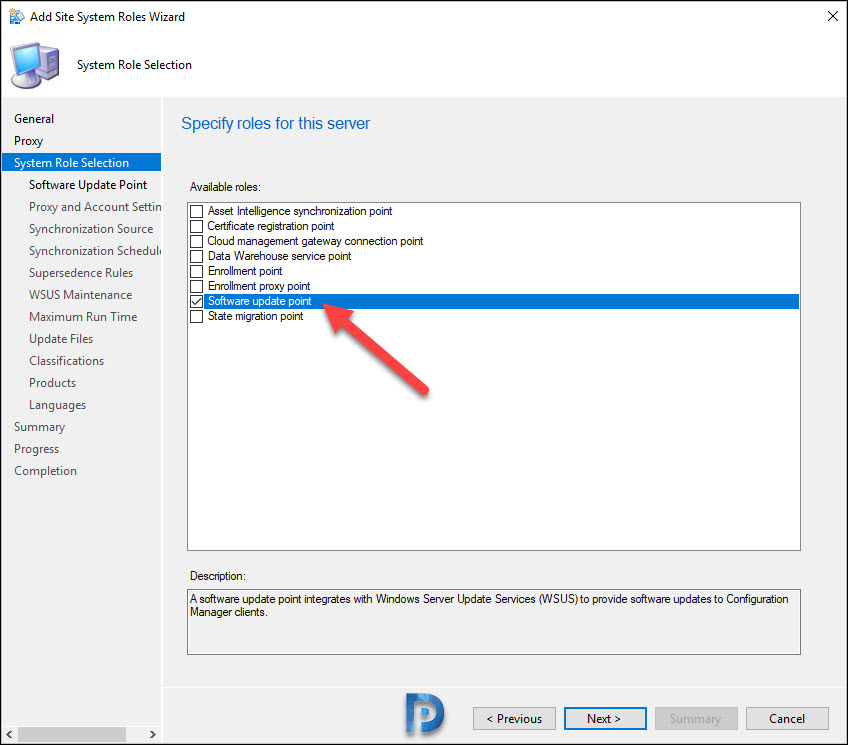
Task: Select System Role Selection step
Action: pyautogui.click(x=82, y=162)
